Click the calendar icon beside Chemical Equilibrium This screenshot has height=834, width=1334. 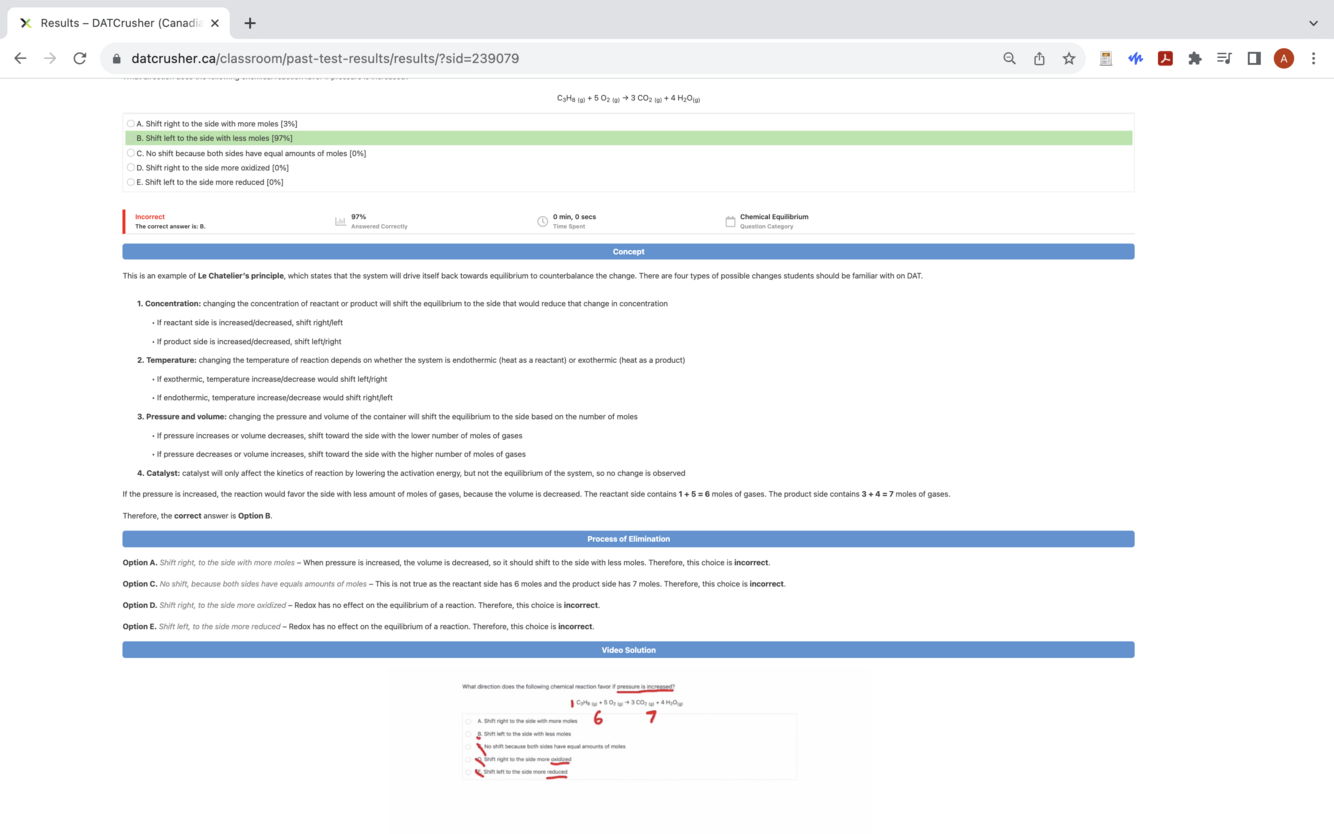pyautogui.click(x=730, y=221)
